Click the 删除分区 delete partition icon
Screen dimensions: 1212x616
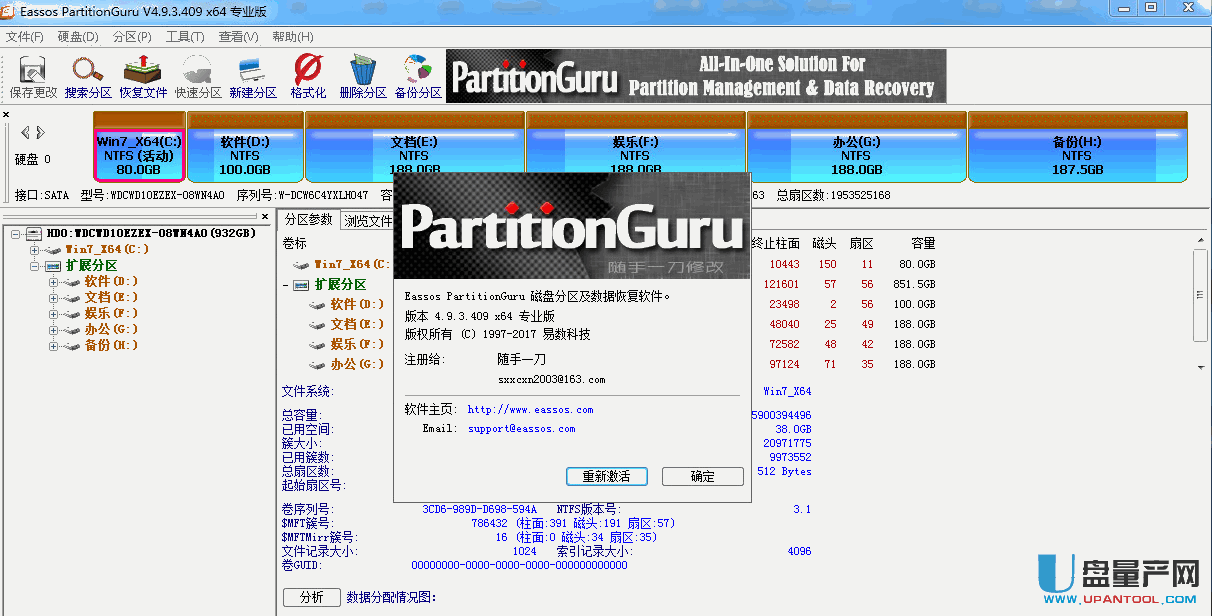pyautogui.click(x=362, y=75)
